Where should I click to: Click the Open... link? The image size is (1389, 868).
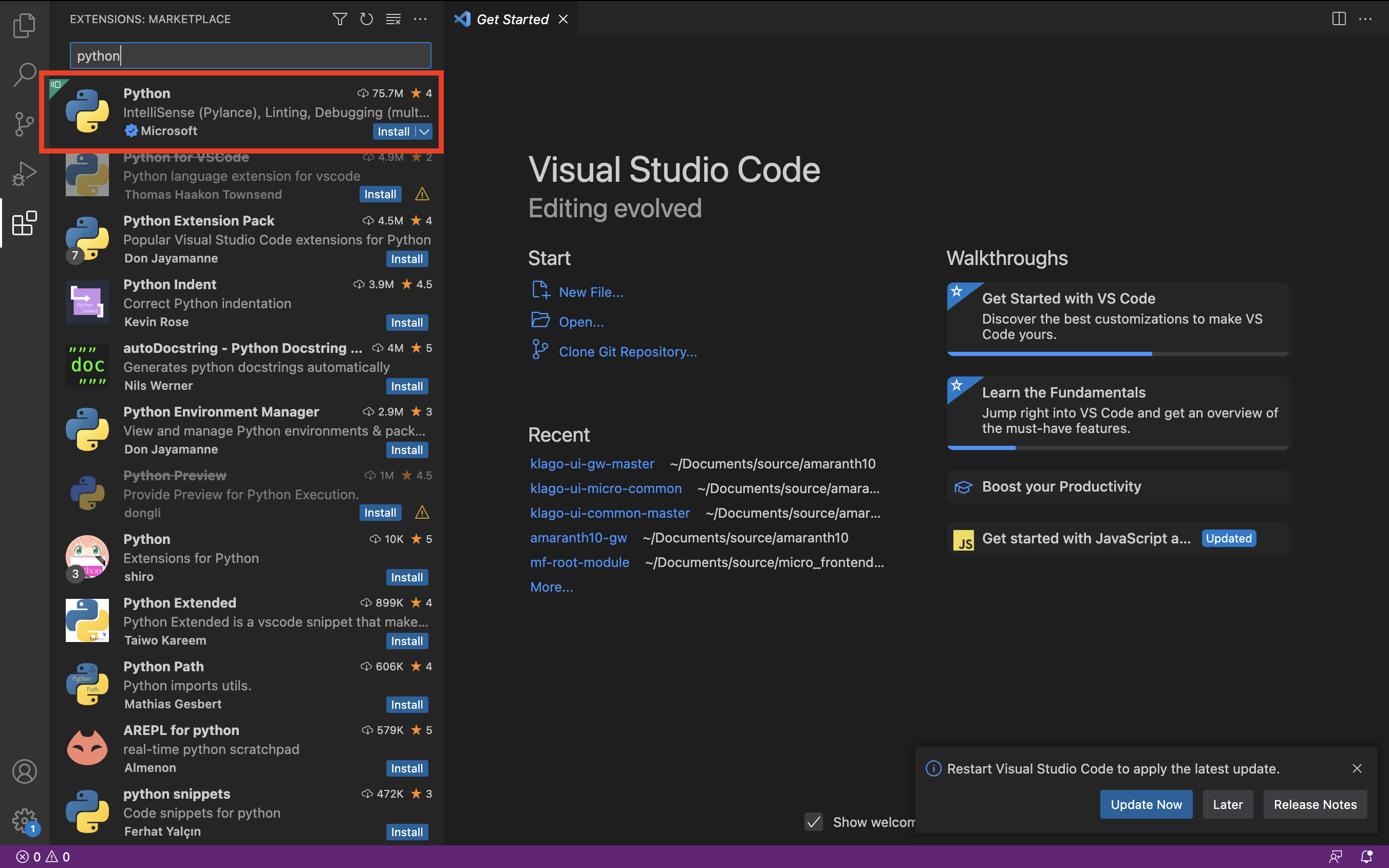581,322
